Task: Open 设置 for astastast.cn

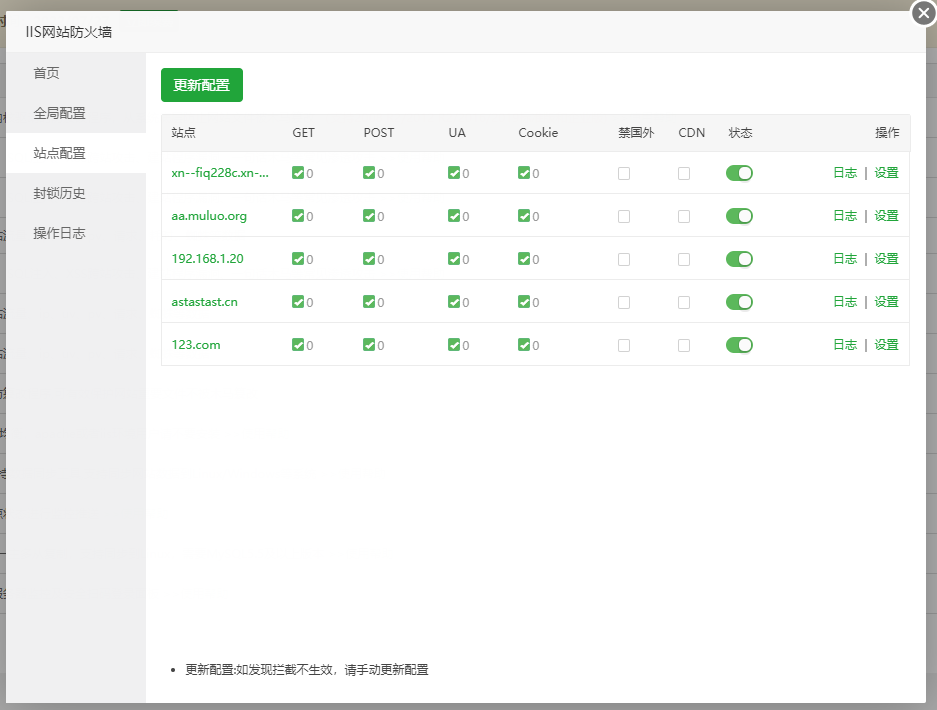Action: tap(886, 302)
